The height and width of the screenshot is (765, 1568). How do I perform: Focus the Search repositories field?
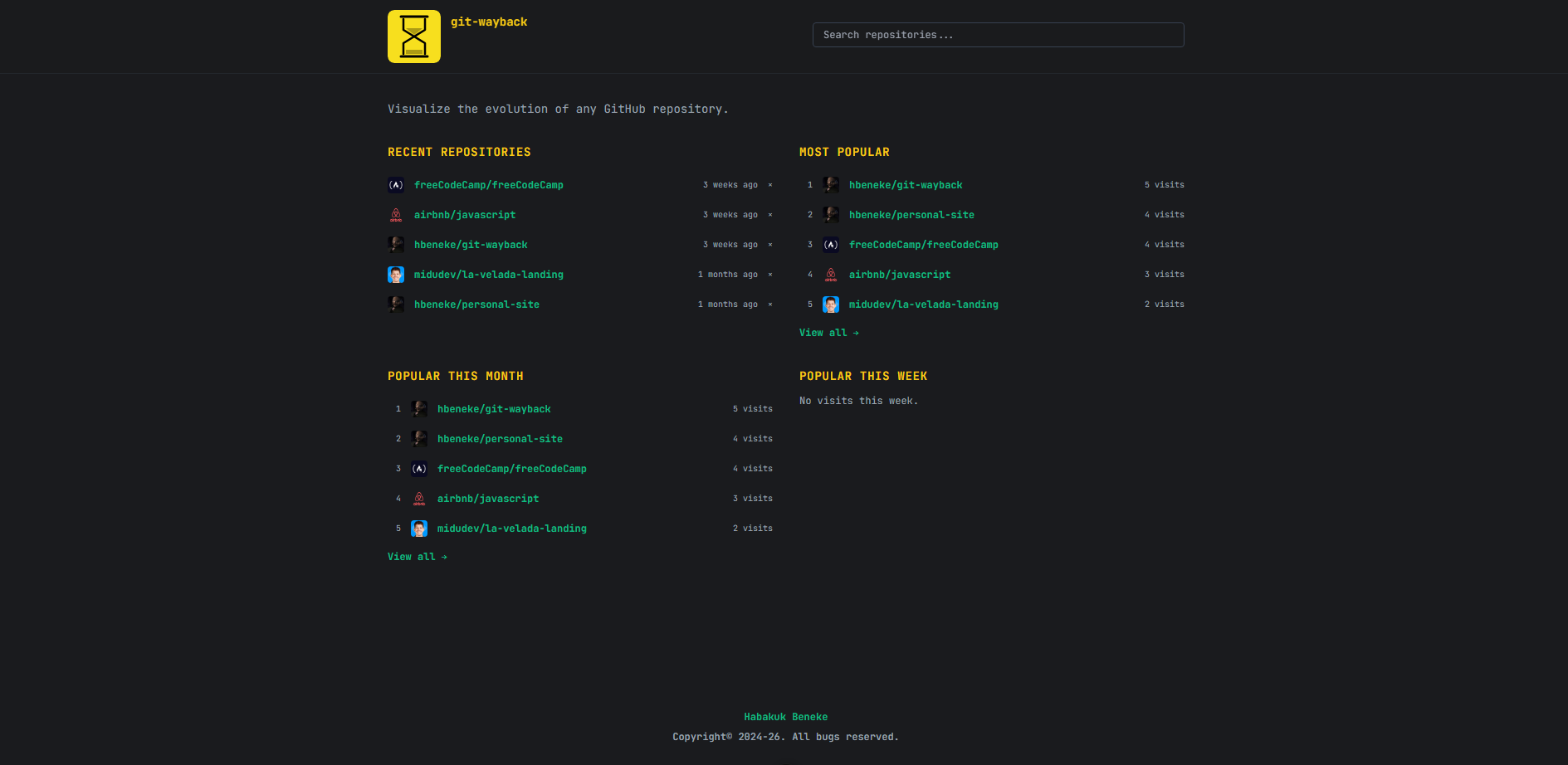998,35
